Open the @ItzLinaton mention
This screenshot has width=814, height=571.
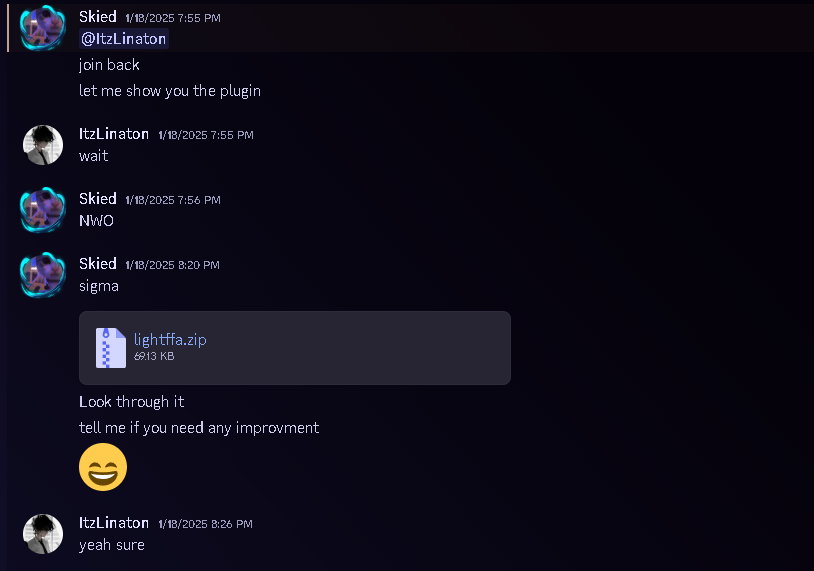pos(124,39)
